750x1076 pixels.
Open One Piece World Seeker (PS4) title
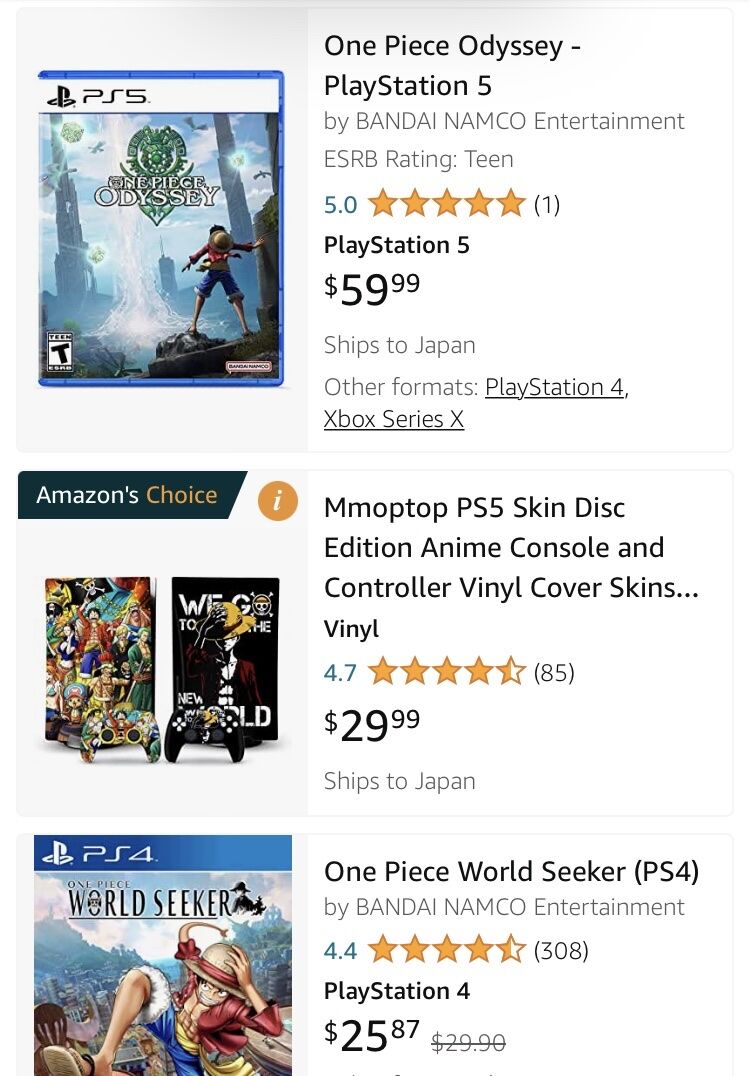coord(511,871)
